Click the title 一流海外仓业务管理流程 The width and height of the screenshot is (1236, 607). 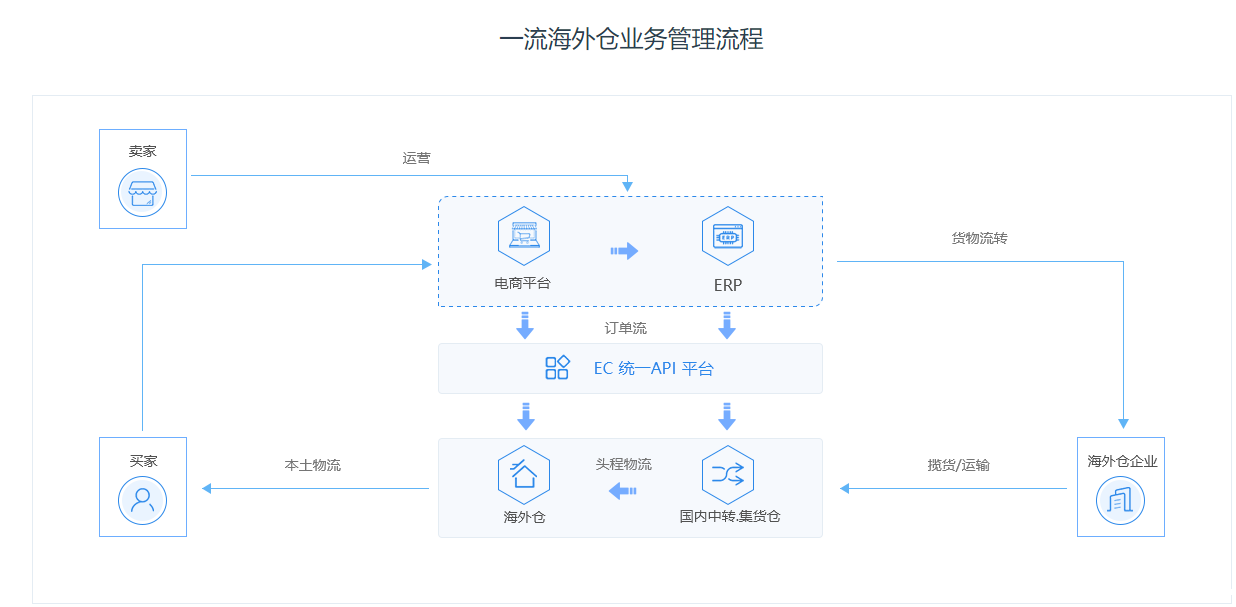coord(631,39)
